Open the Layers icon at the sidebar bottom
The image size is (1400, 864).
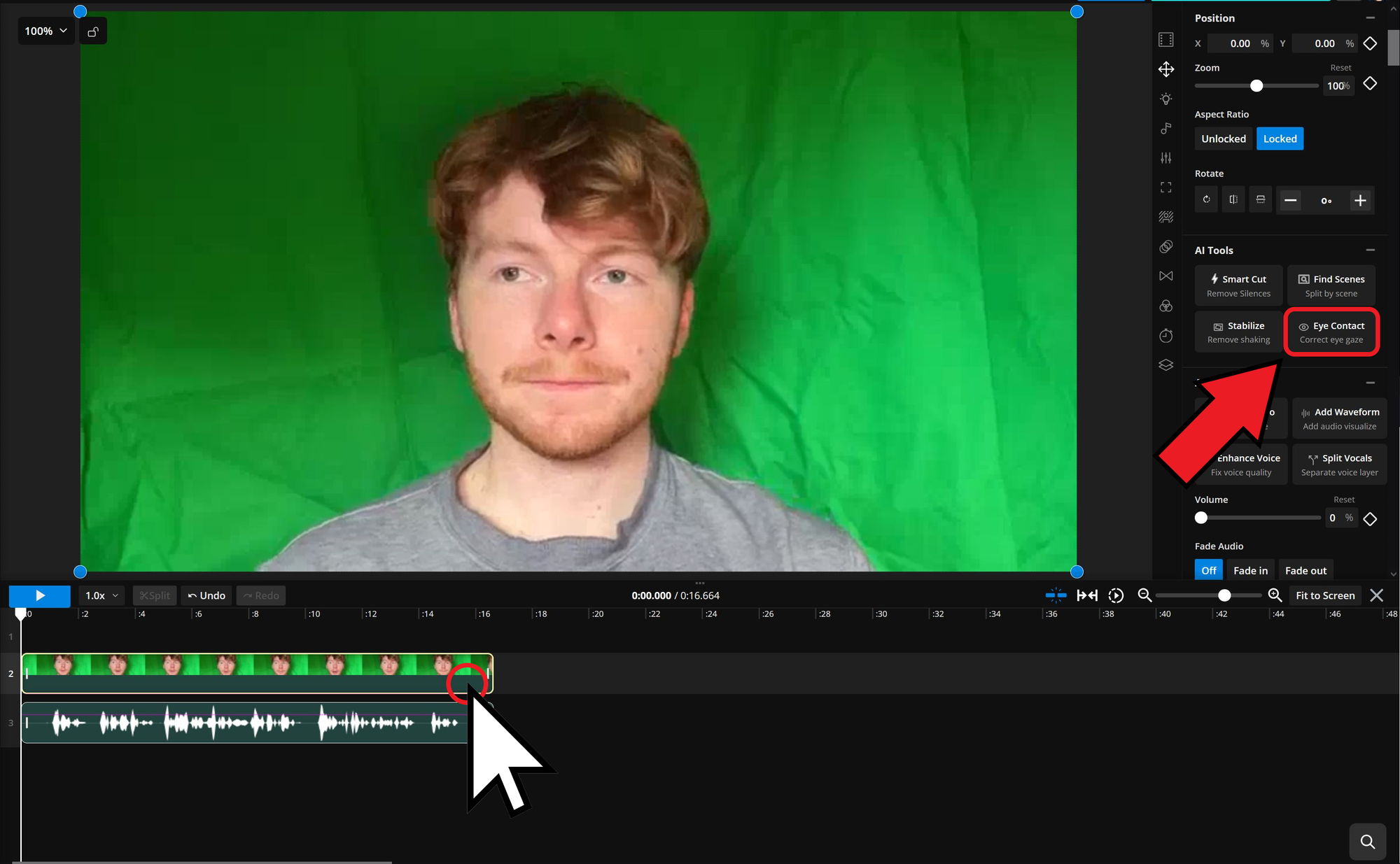pyautogui.click(x=1166, y=364)
